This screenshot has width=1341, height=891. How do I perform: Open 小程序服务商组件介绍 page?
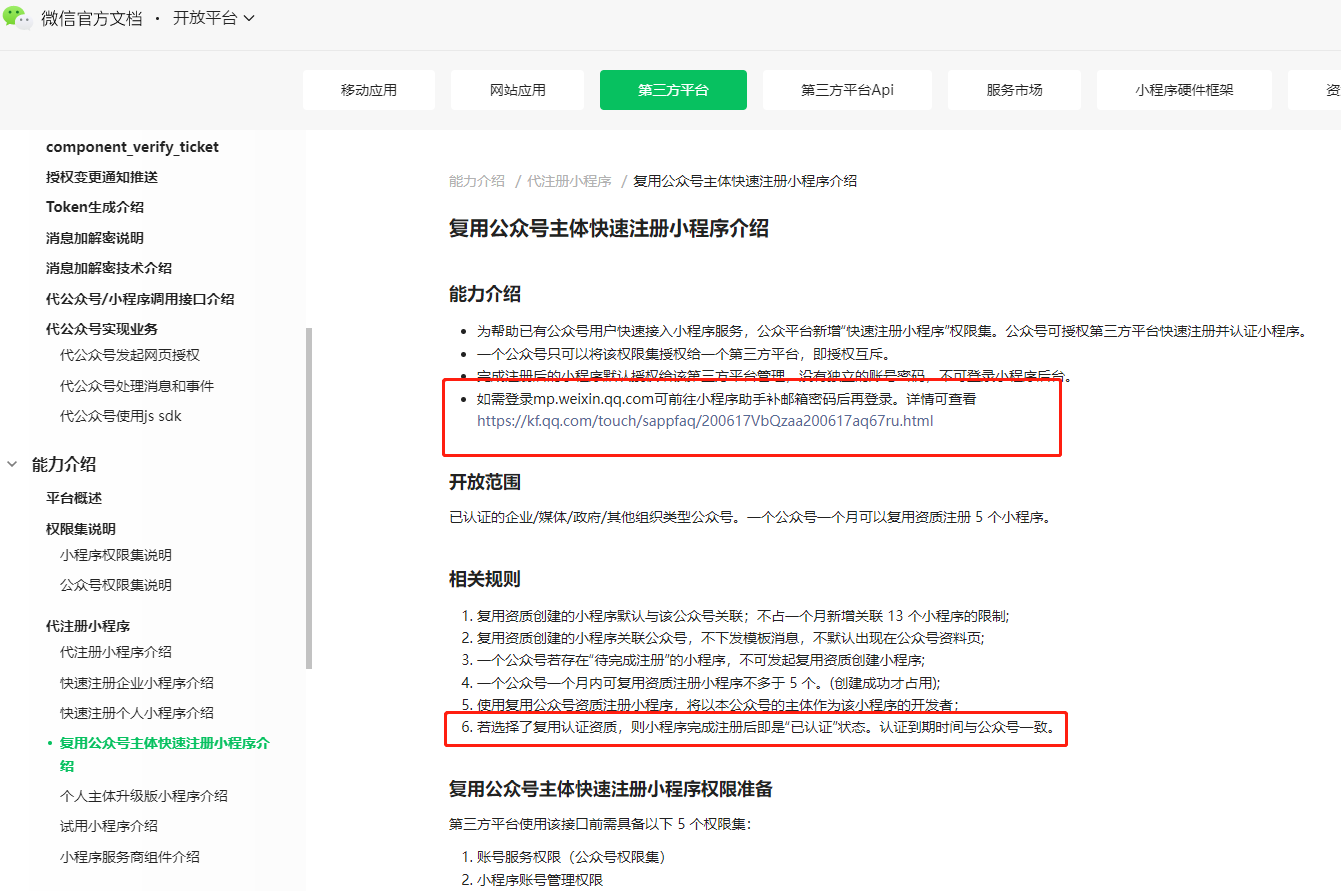coord(130,857)
